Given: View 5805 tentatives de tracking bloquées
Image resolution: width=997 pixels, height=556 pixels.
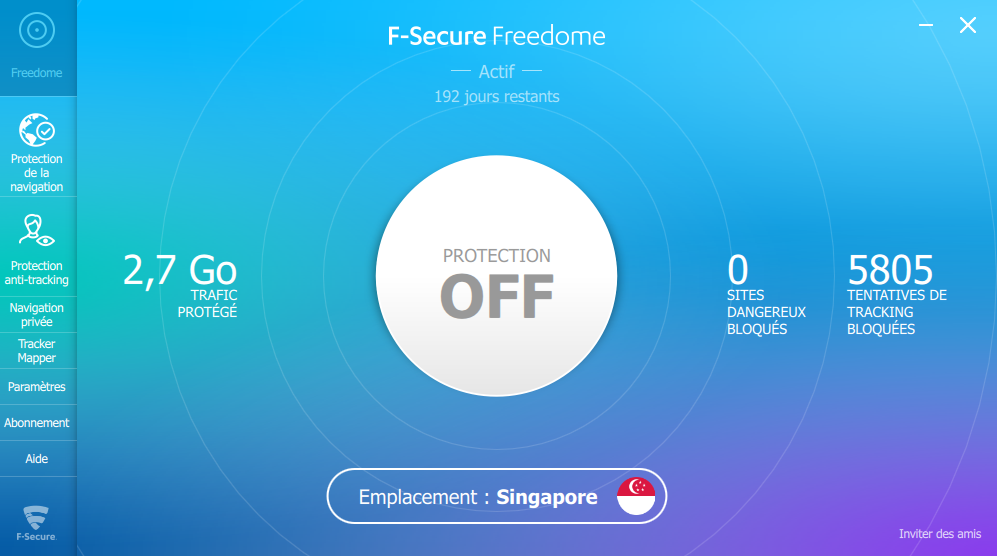Looking at the screenshot, I should 897,294.
